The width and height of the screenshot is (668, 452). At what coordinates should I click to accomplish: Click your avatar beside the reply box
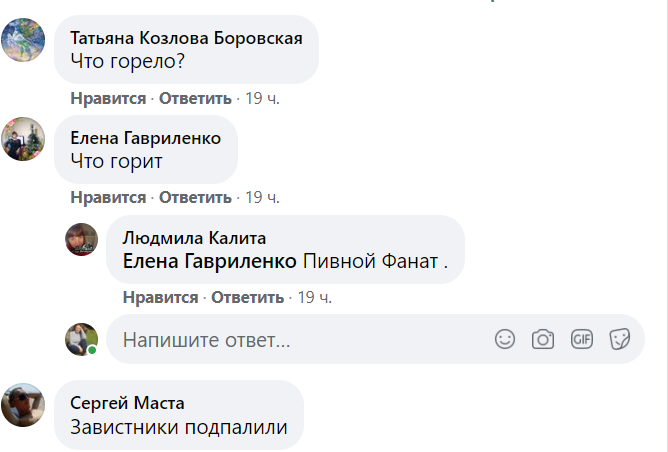82,339
